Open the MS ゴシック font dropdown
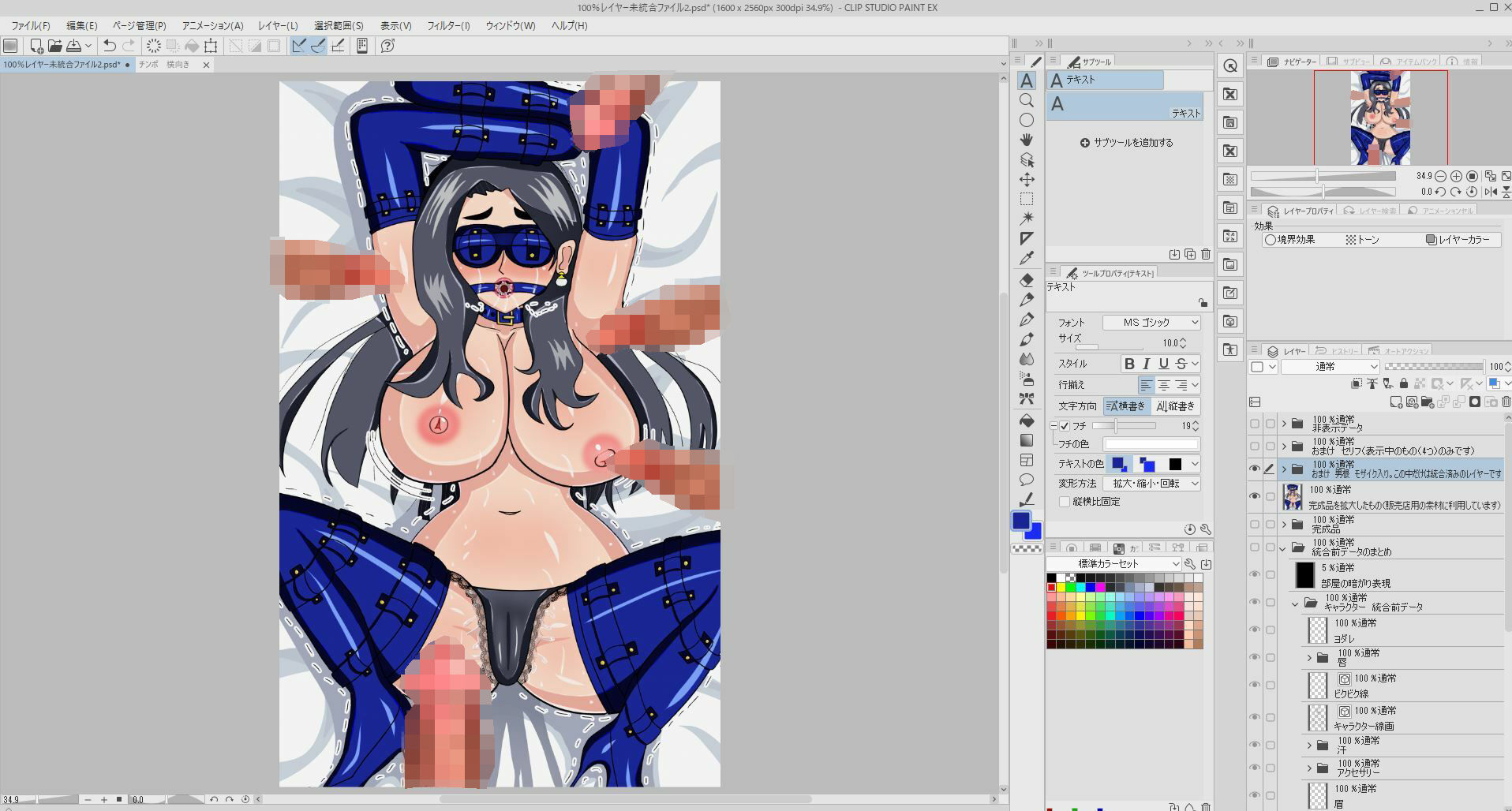This screenshot has width=1512, height=811. click(x=1151, y=322)
